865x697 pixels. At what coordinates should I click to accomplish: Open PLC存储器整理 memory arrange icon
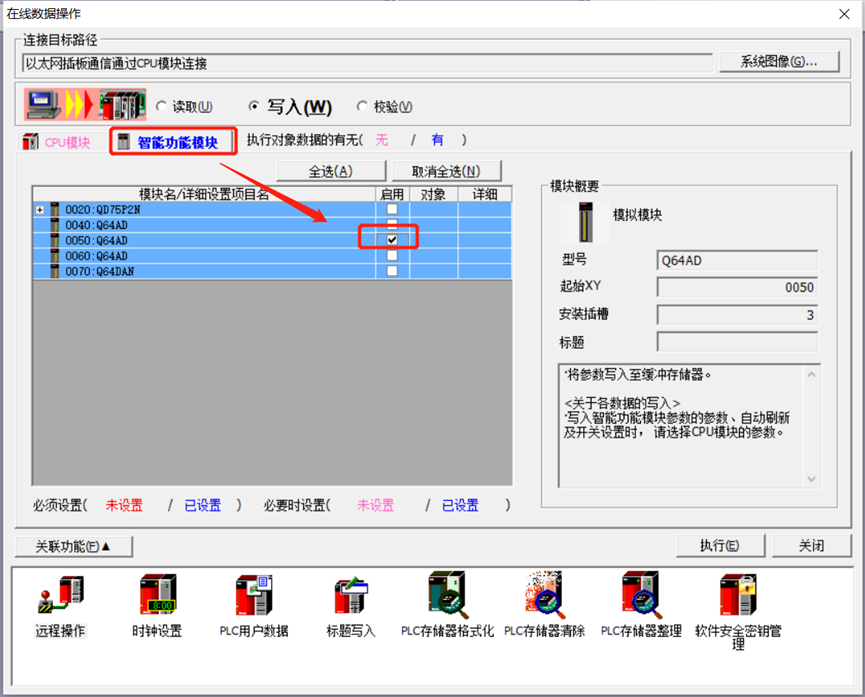[x=641, y=598]
